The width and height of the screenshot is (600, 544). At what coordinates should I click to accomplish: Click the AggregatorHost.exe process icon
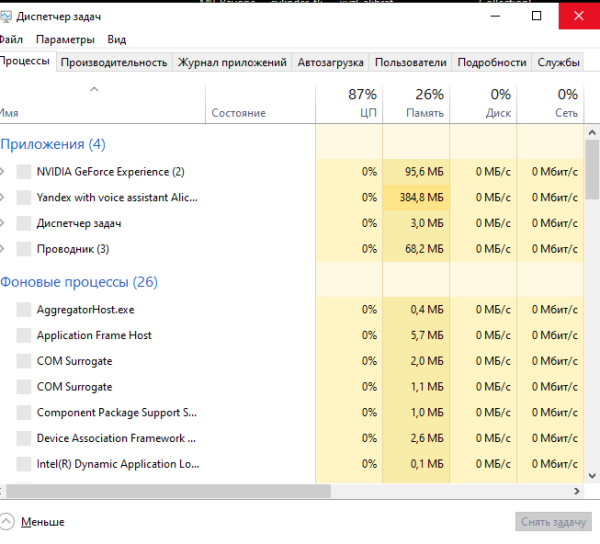click(24, 310)
